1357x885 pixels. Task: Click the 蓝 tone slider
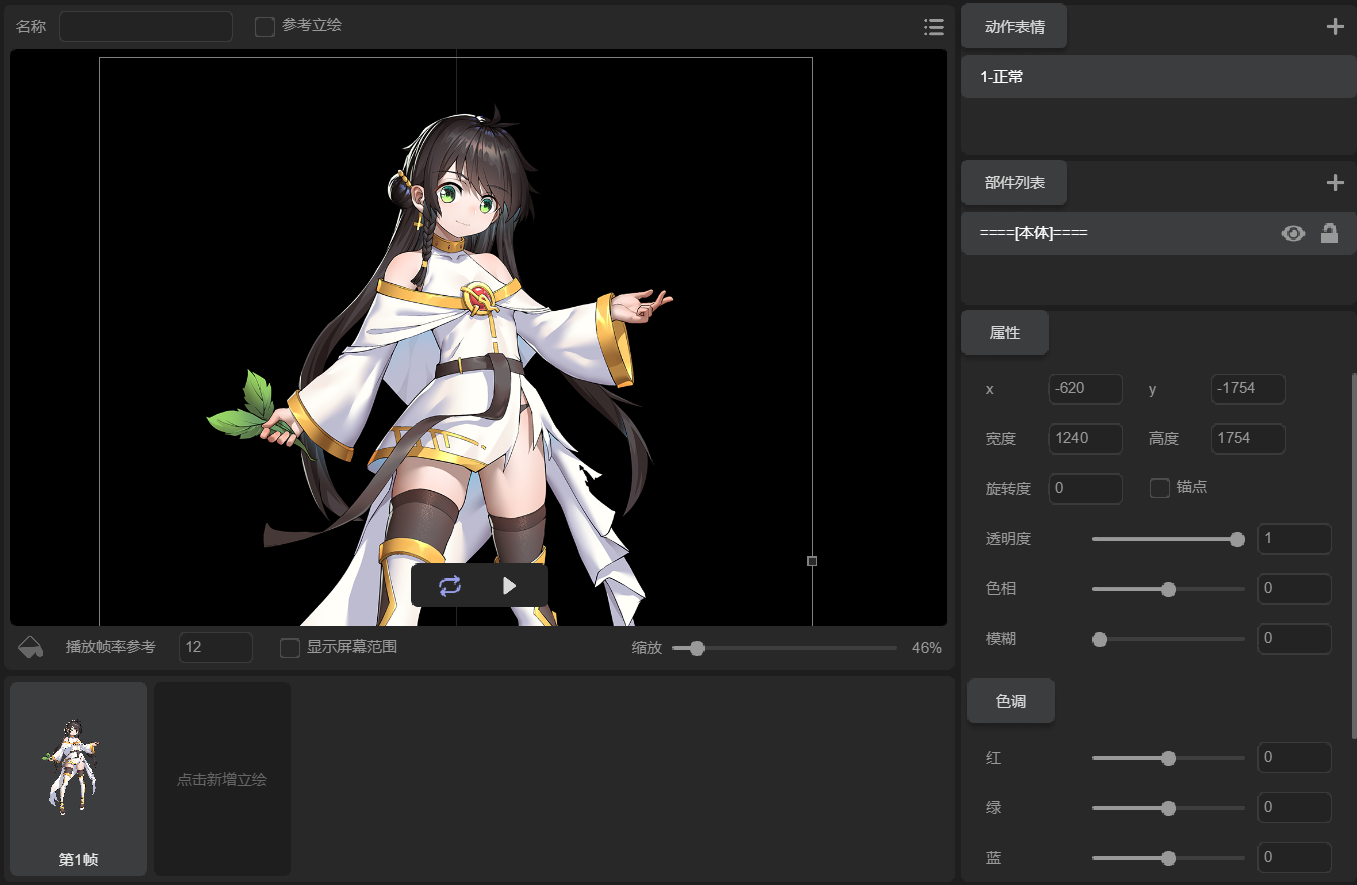1168,858
